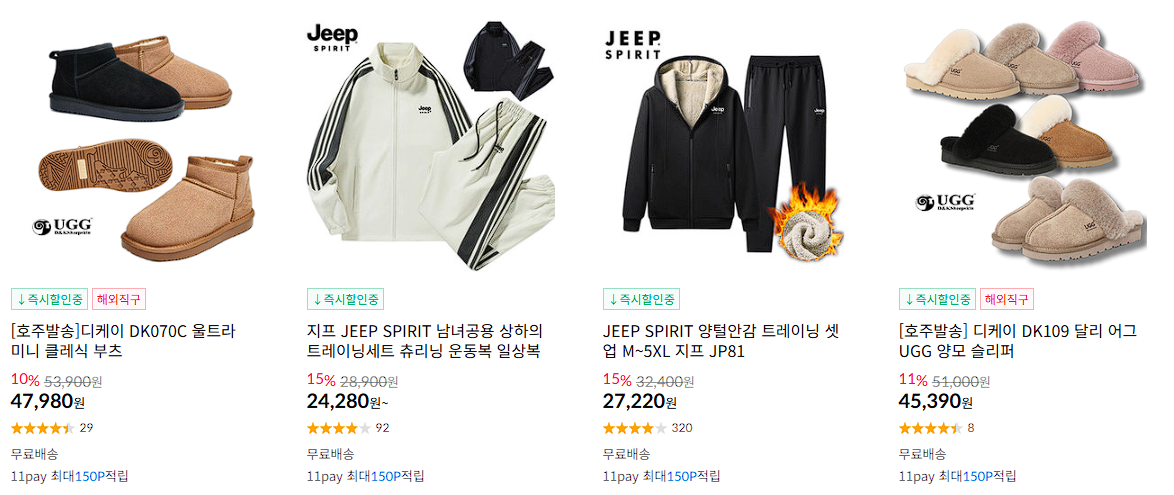Click the 24,280원 price of the white tracksuit
The height and width of the screenshot is (495, 1174).
click(x=347, y=401)
